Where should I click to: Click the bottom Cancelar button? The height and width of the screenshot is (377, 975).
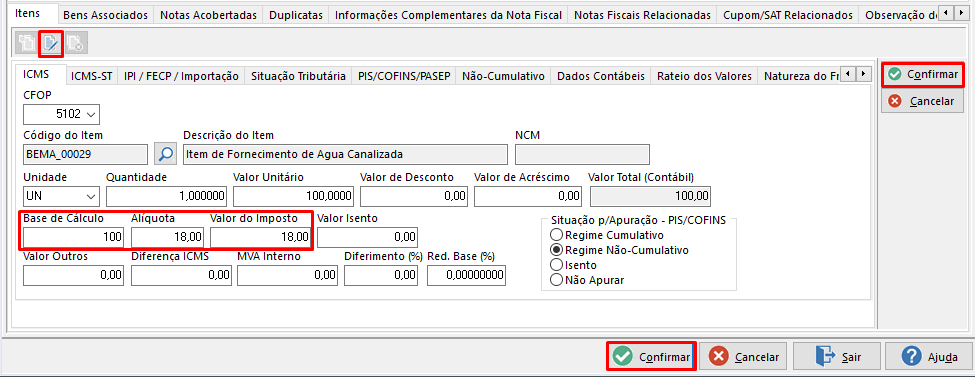point(744,356)
